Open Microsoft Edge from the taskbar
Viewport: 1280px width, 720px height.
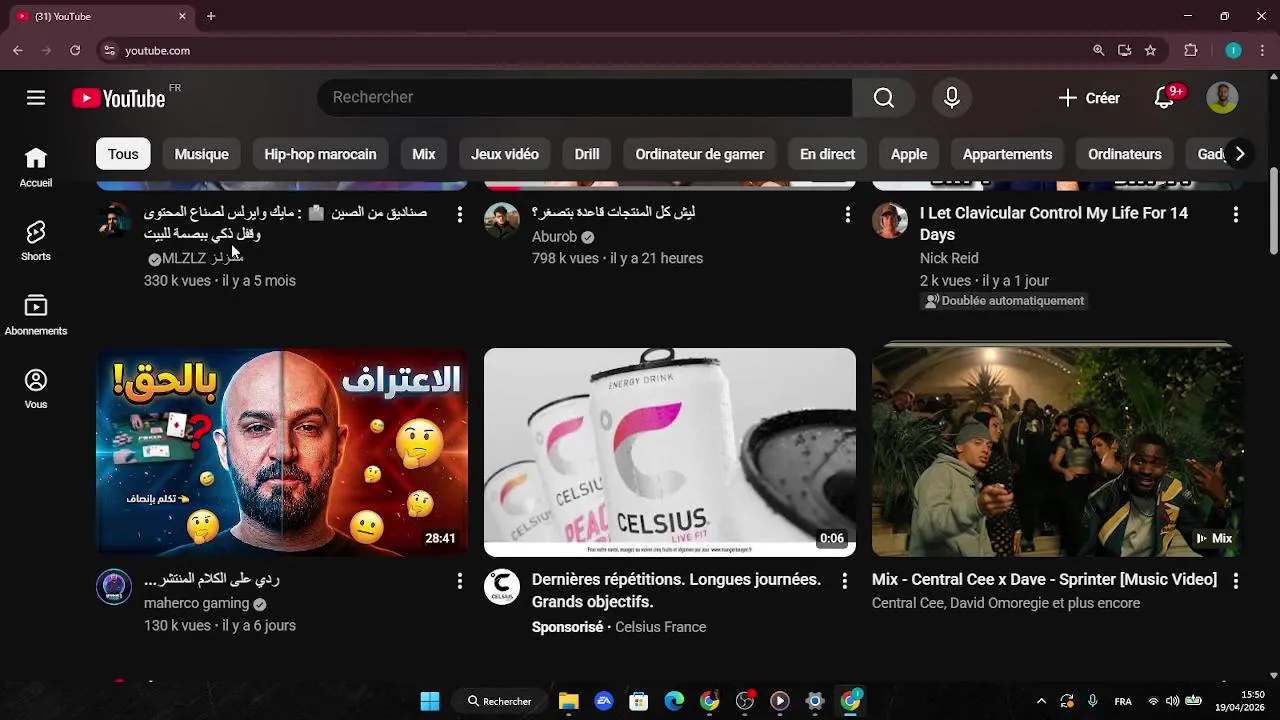[674, 701]
